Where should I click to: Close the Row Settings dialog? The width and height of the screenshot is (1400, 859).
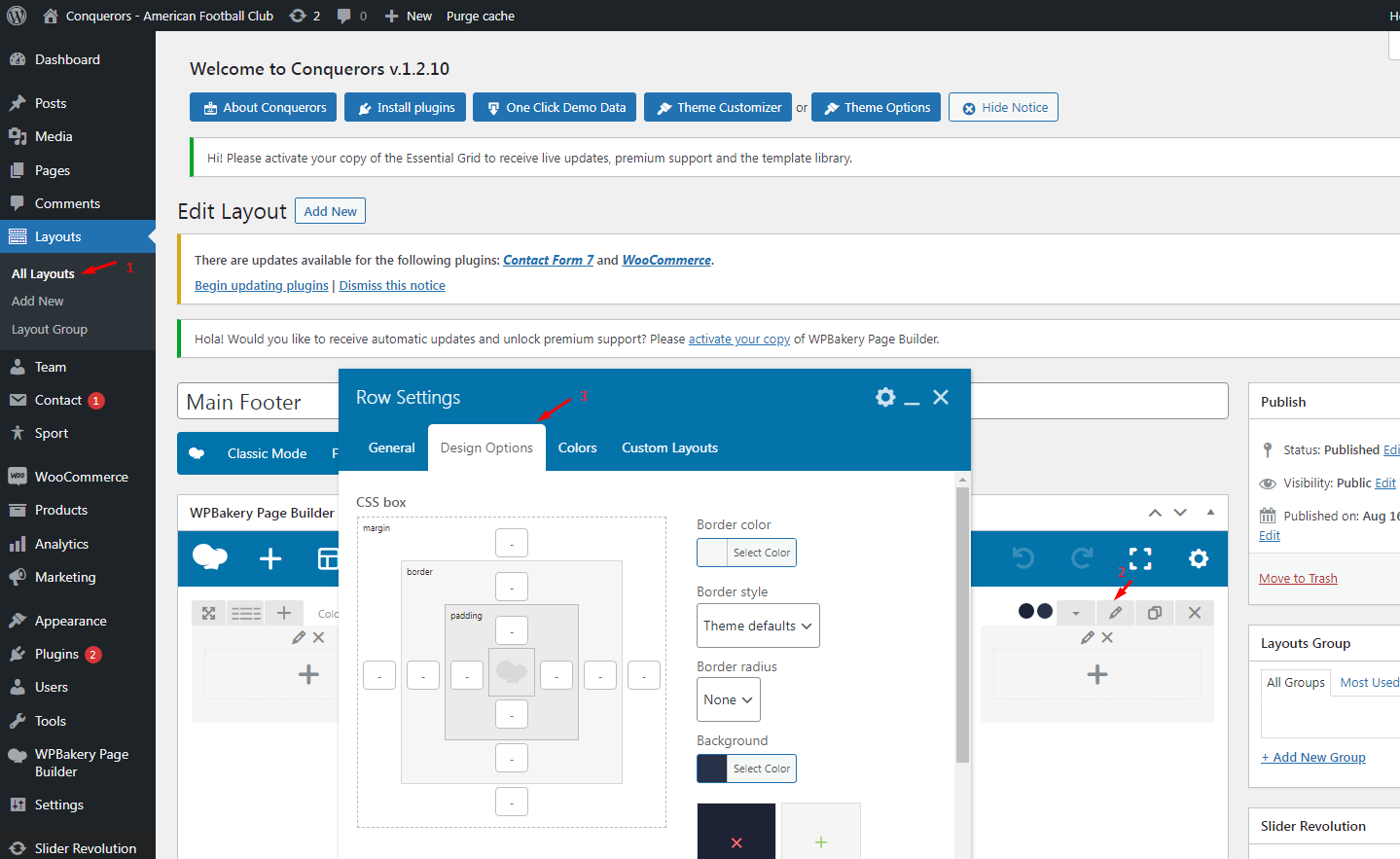coord(941,397)
